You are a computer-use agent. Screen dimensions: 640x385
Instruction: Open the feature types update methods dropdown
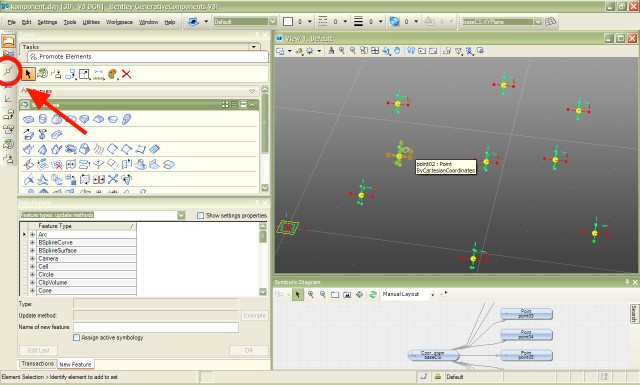tap(181, 215)
